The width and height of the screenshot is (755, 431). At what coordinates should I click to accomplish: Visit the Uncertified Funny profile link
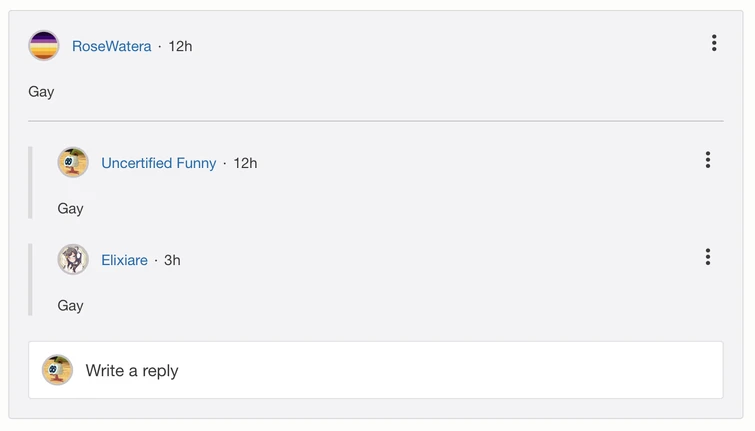[x=158, y=163]
